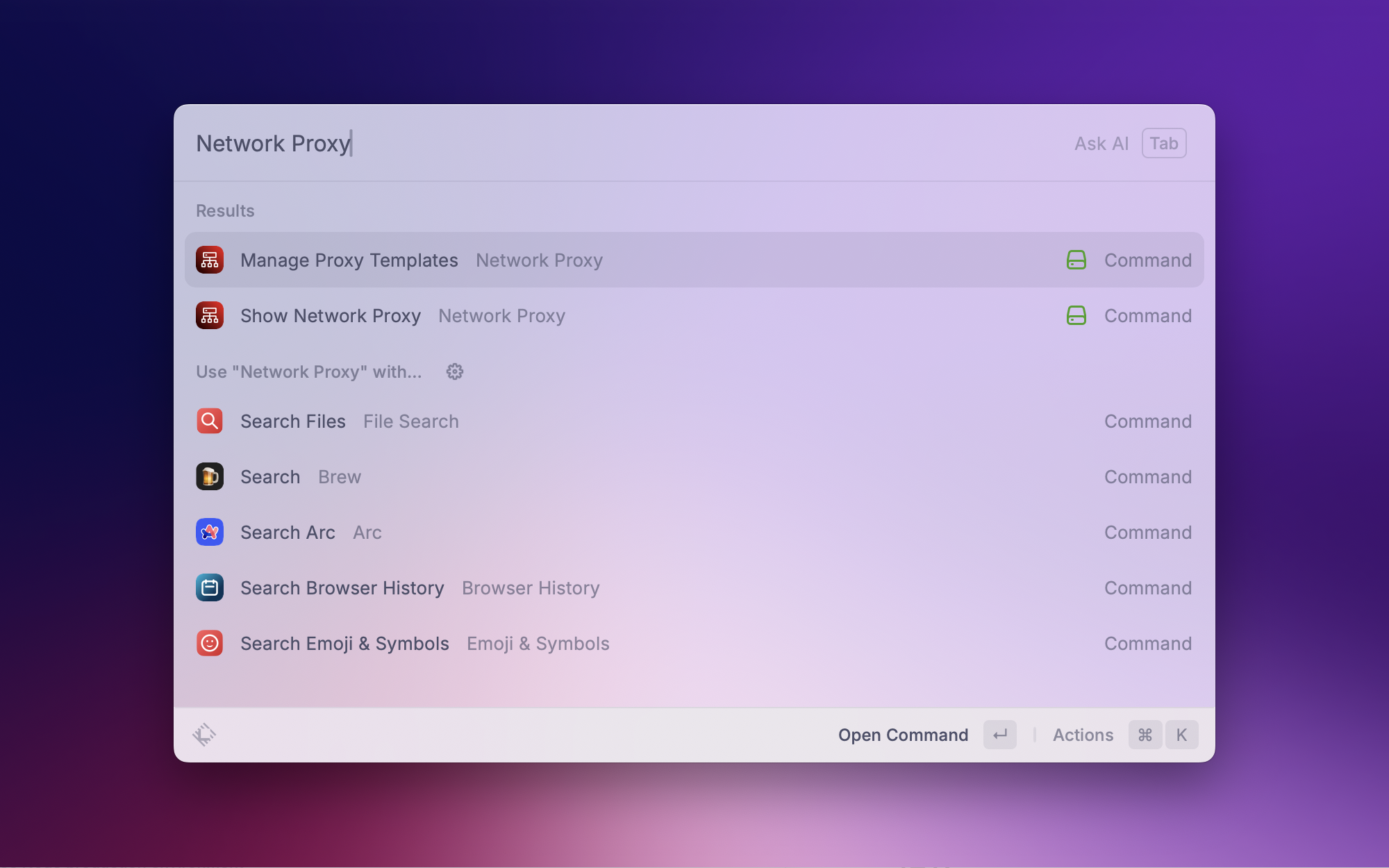Click the Raycast logo in bottom bar
Image resolution: width=1389 pixels, height=868 pixels.
(x=204, y=735)
